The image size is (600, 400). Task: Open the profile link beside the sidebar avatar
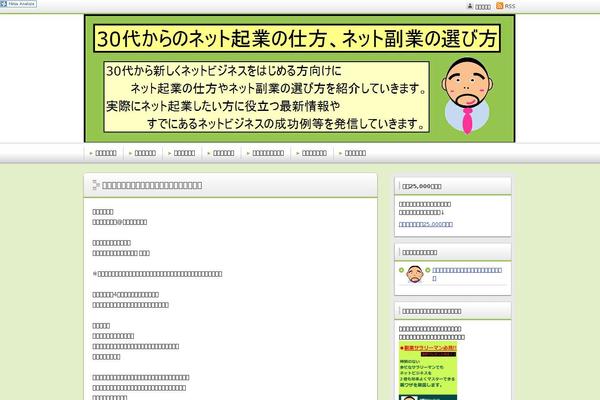pyautogui.click(x=467, y=274)
